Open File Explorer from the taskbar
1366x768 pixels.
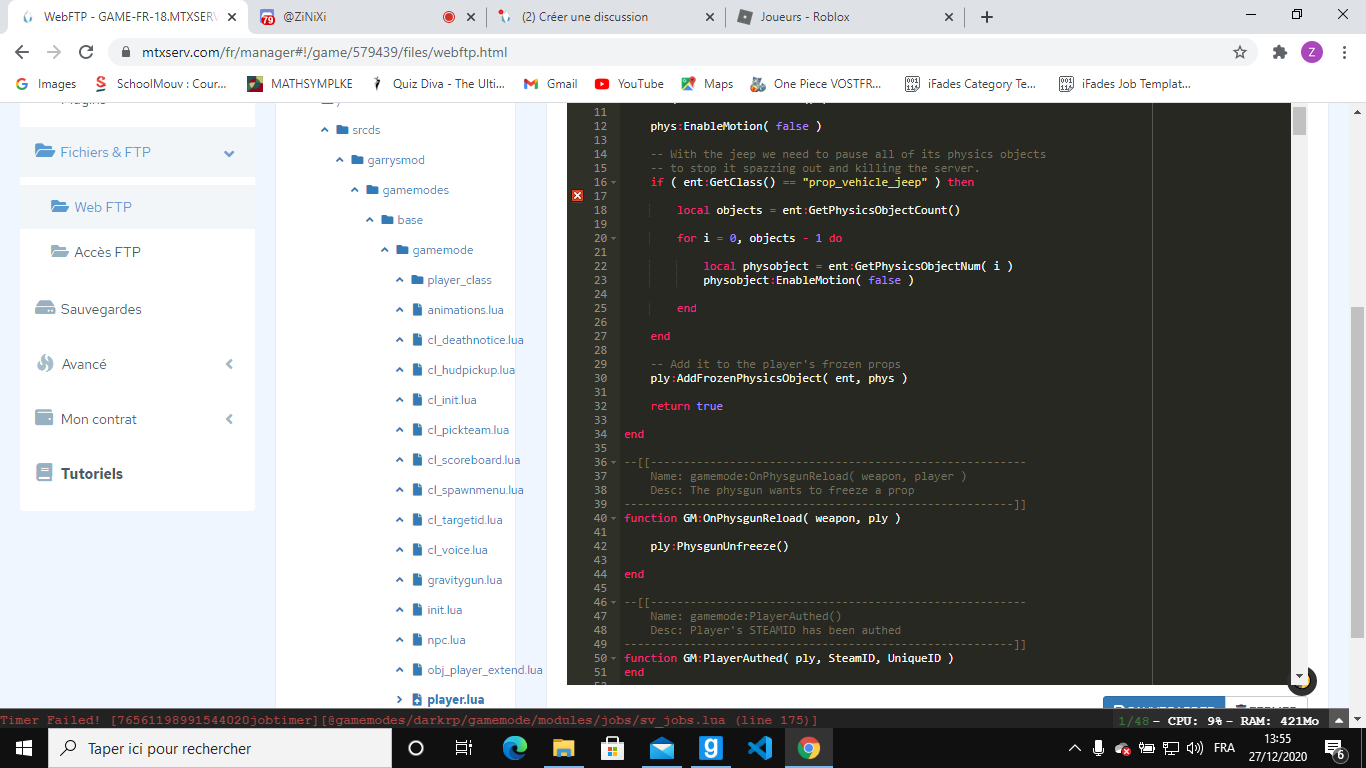563,748
